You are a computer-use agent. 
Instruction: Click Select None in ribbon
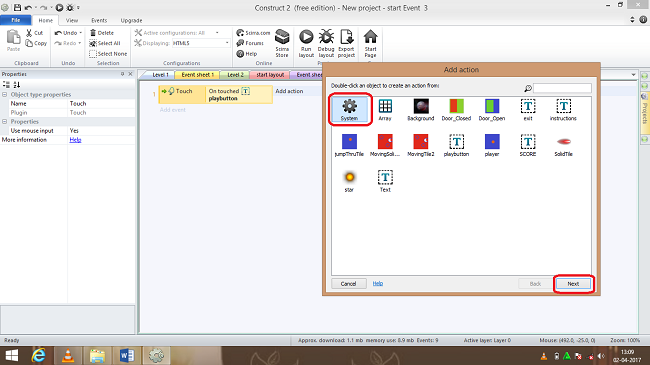point(108,54)
